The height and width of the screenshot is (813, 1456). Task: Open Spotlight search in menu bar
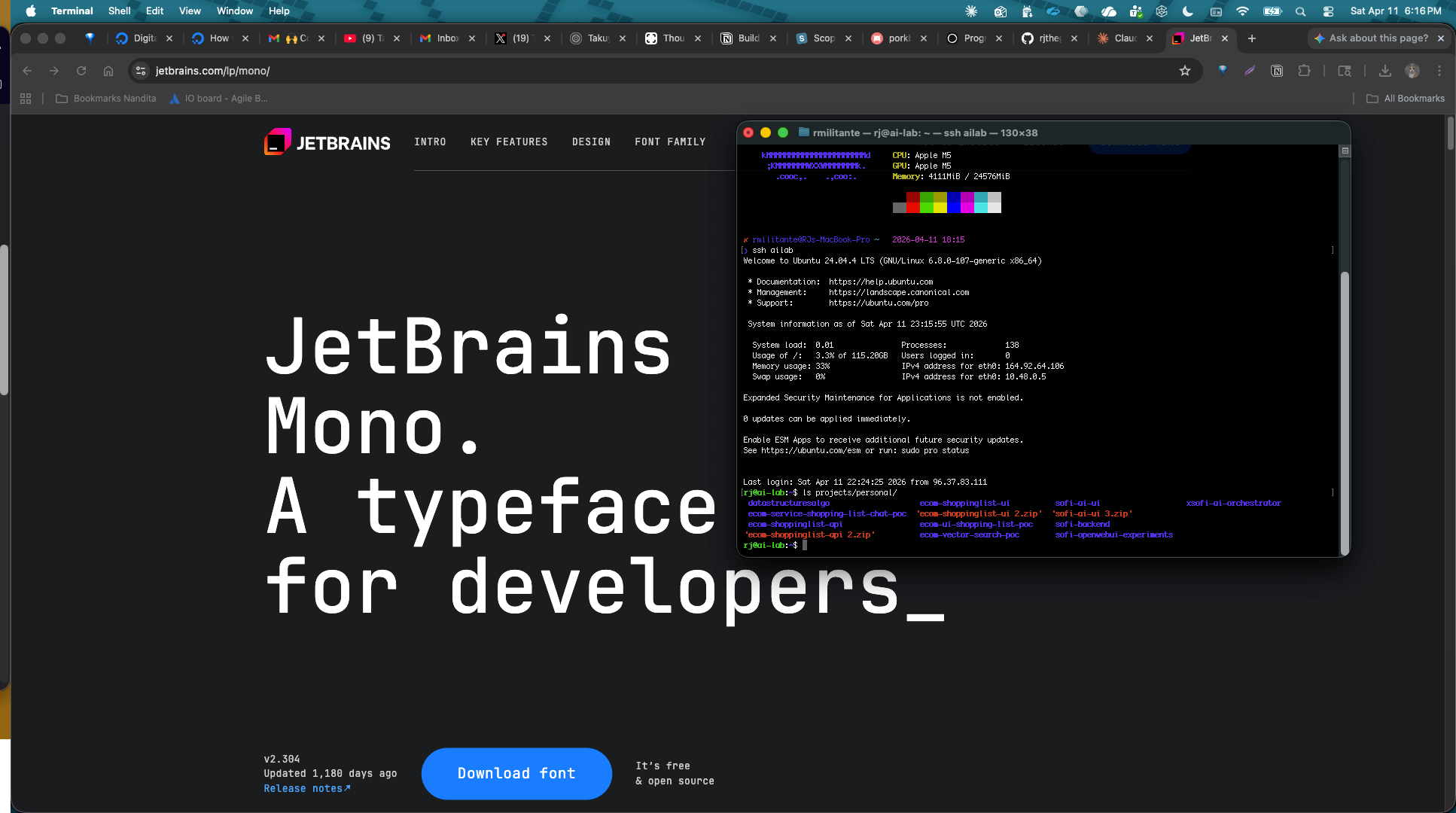coord(1300,11)
